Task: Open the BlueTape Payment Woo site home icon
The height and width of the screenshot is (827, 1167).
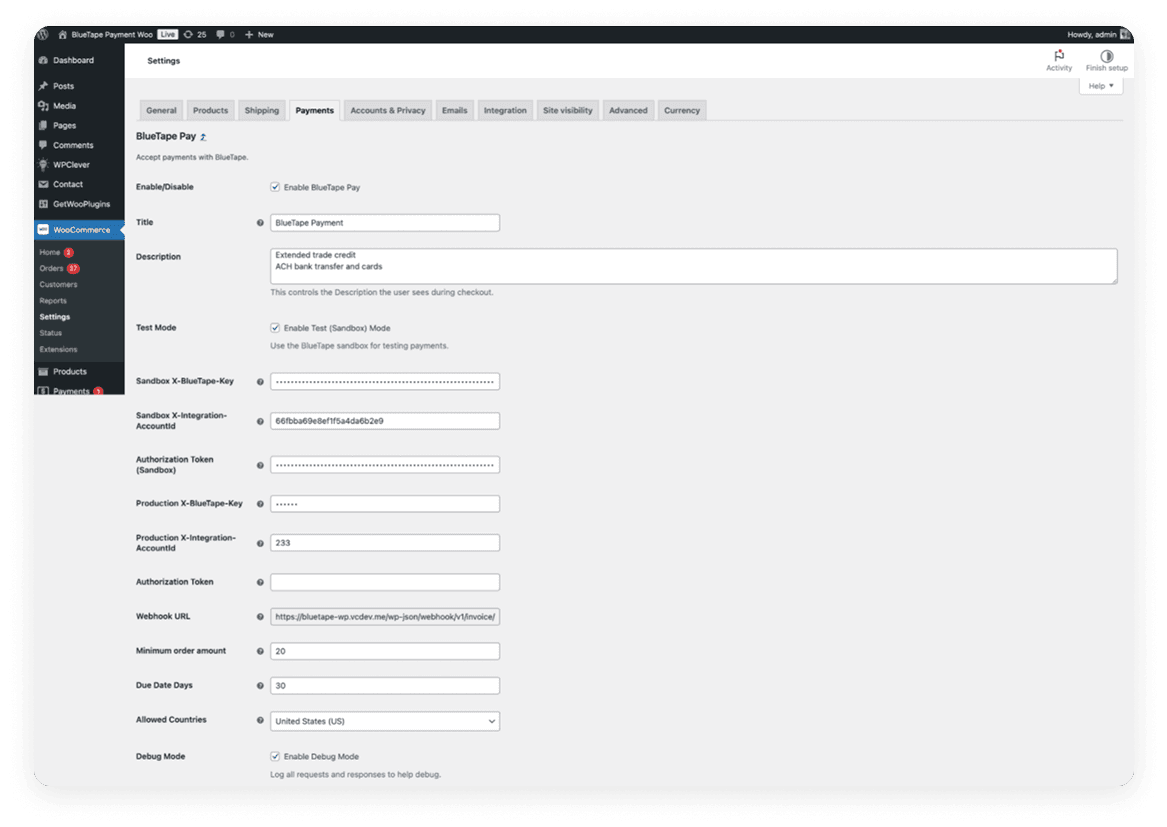Action: click(x=63, y=34)
